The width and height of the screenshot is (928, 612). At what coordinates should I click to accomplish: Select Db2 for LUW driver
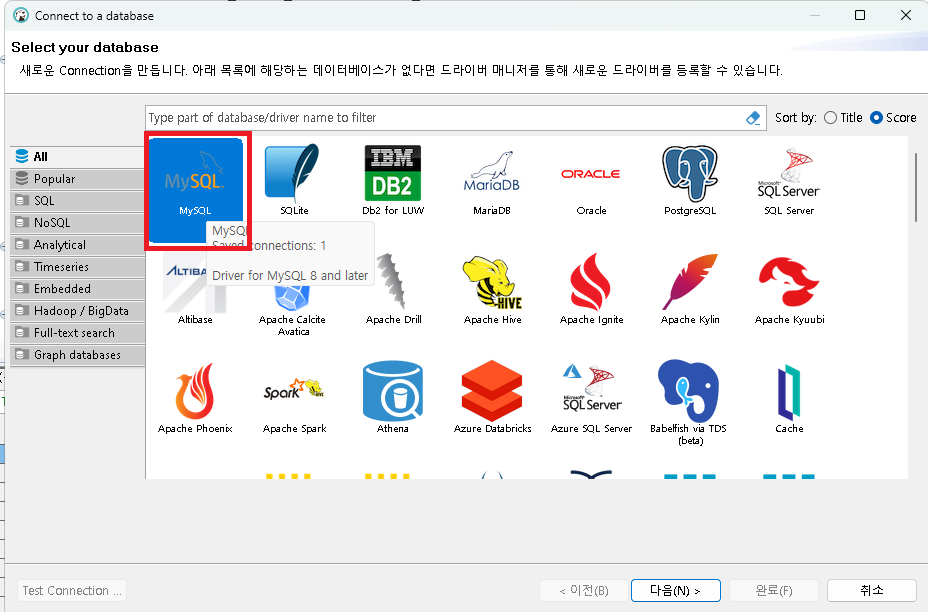coord(393,179)
